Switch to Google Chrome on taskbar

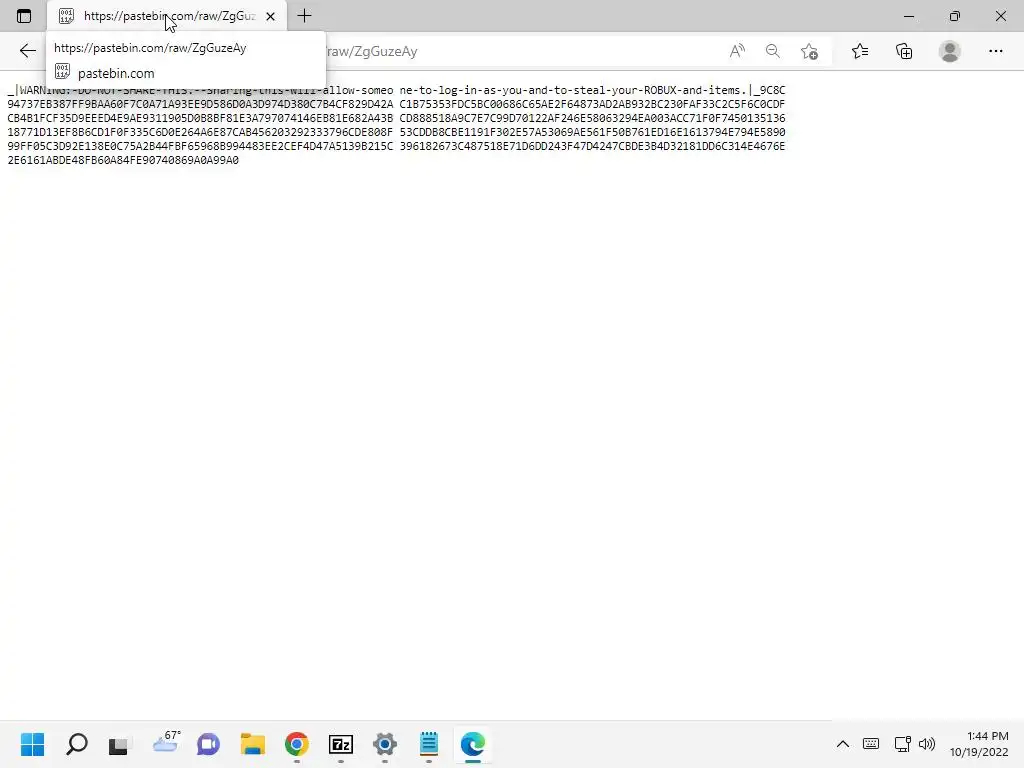pyautogui.click(x=296, y=744)
